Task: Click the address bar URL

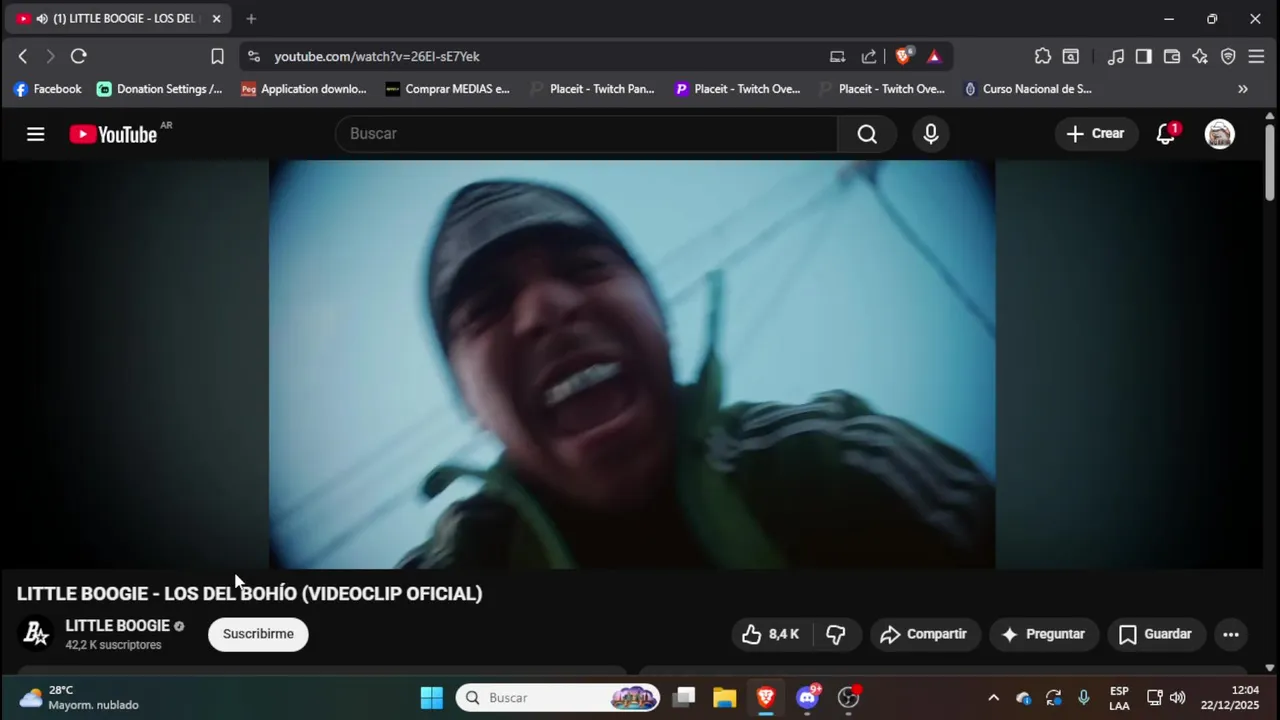Action: click(377, 57)
